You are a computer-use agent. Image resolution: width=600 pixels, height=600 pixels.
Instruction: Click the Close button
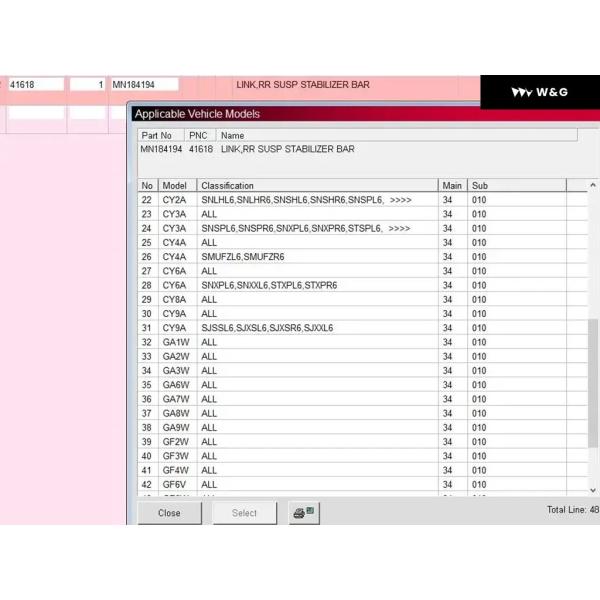point(169,513)
